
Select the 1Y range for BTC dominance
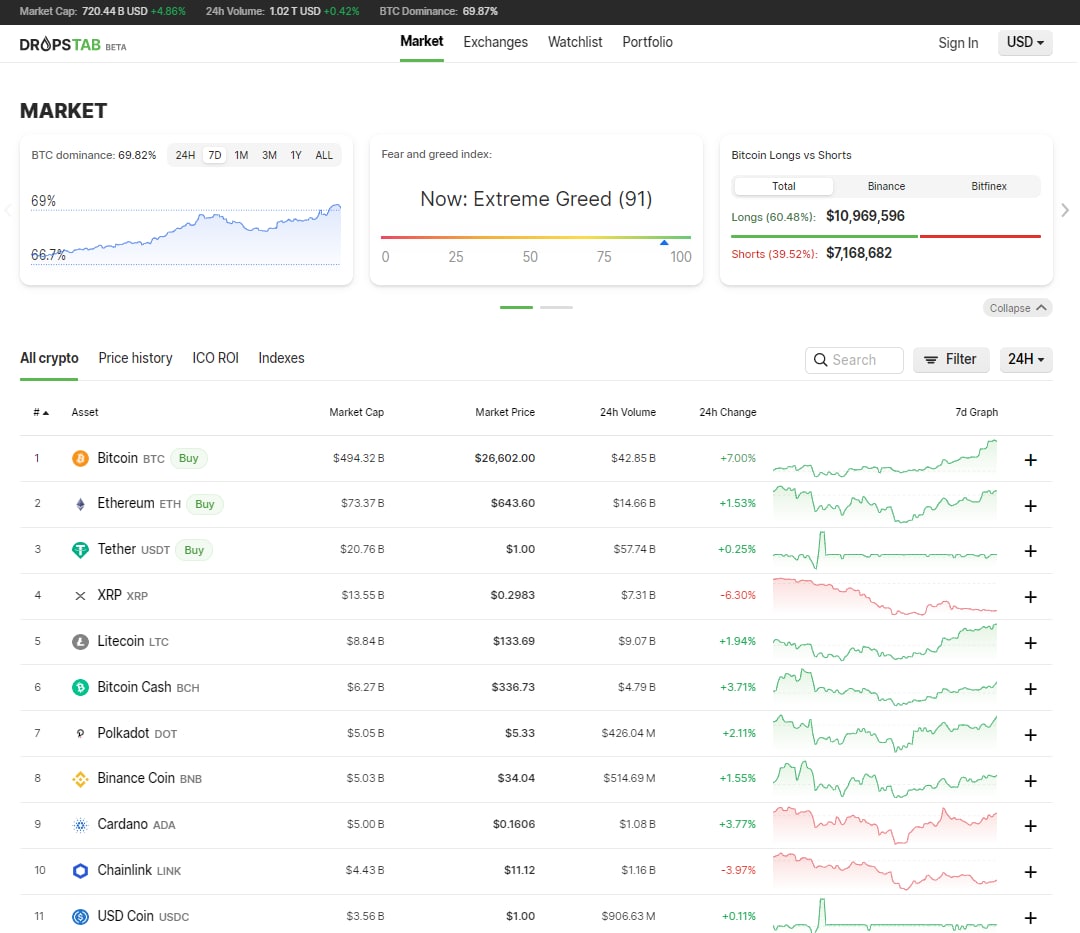[x=296, y=156]
